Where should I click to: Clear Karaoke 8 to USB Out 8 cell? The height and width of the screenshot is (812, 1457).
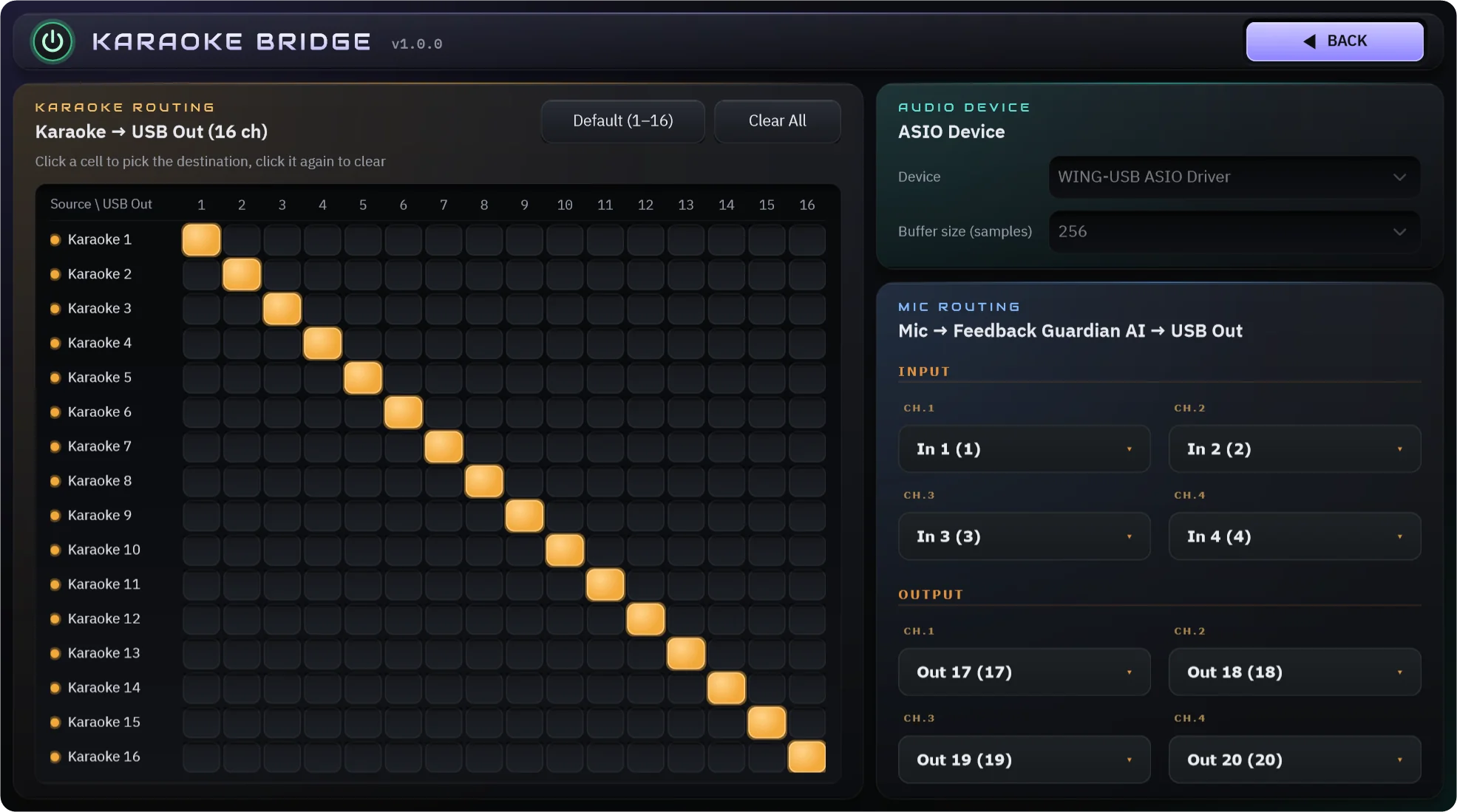484,481
